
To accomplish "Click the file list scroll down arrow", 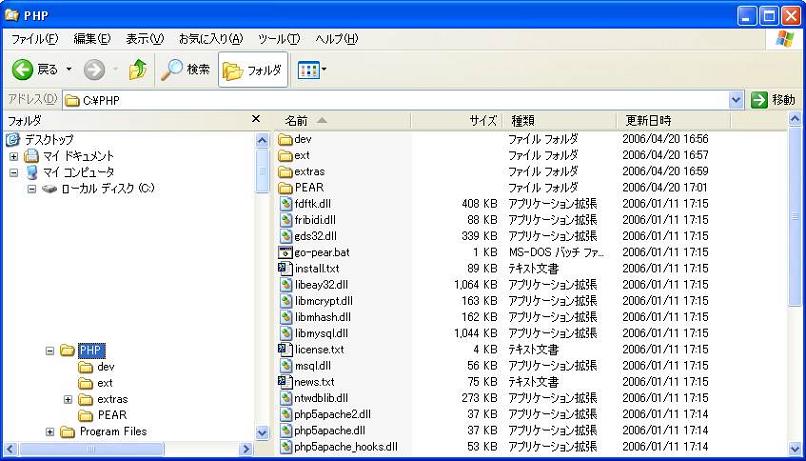I will pos(795,449).
